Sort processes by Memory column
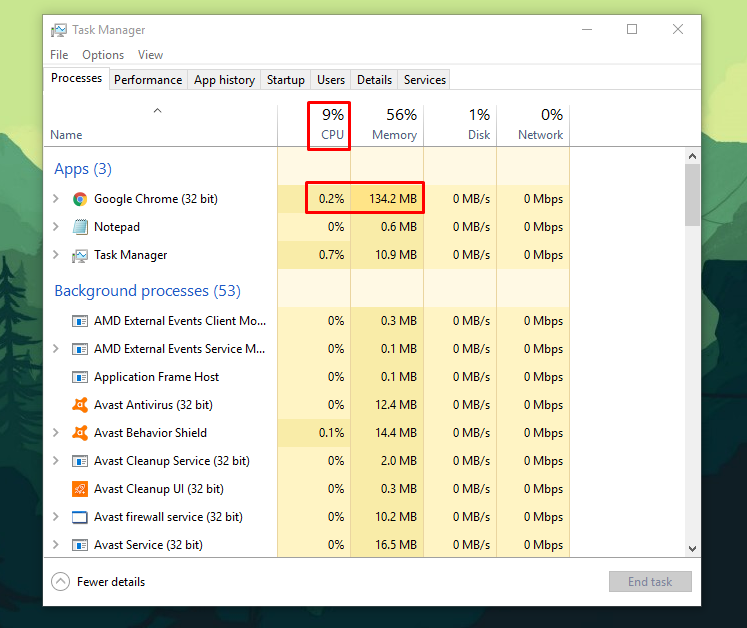 (x=394, y=125)
